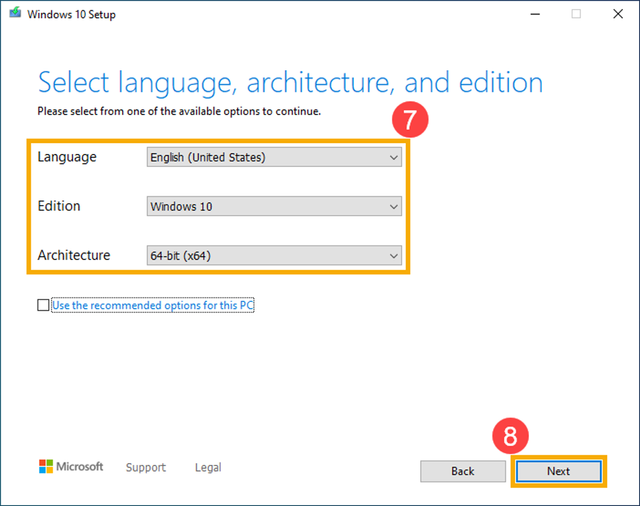Click the Edition label text
Viewport: 640px width, 506px height.
pyautogui.click(x=59, y=206)
